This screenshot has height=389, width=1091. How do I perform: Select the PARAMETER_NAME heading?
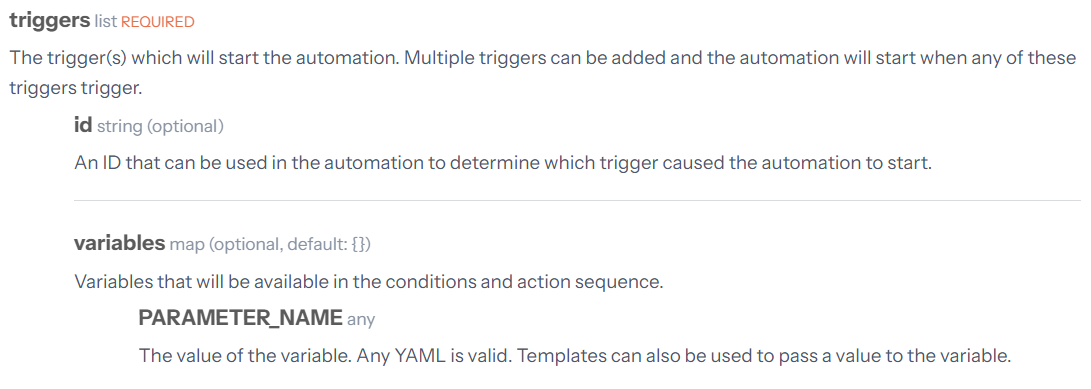coord(241,318)
